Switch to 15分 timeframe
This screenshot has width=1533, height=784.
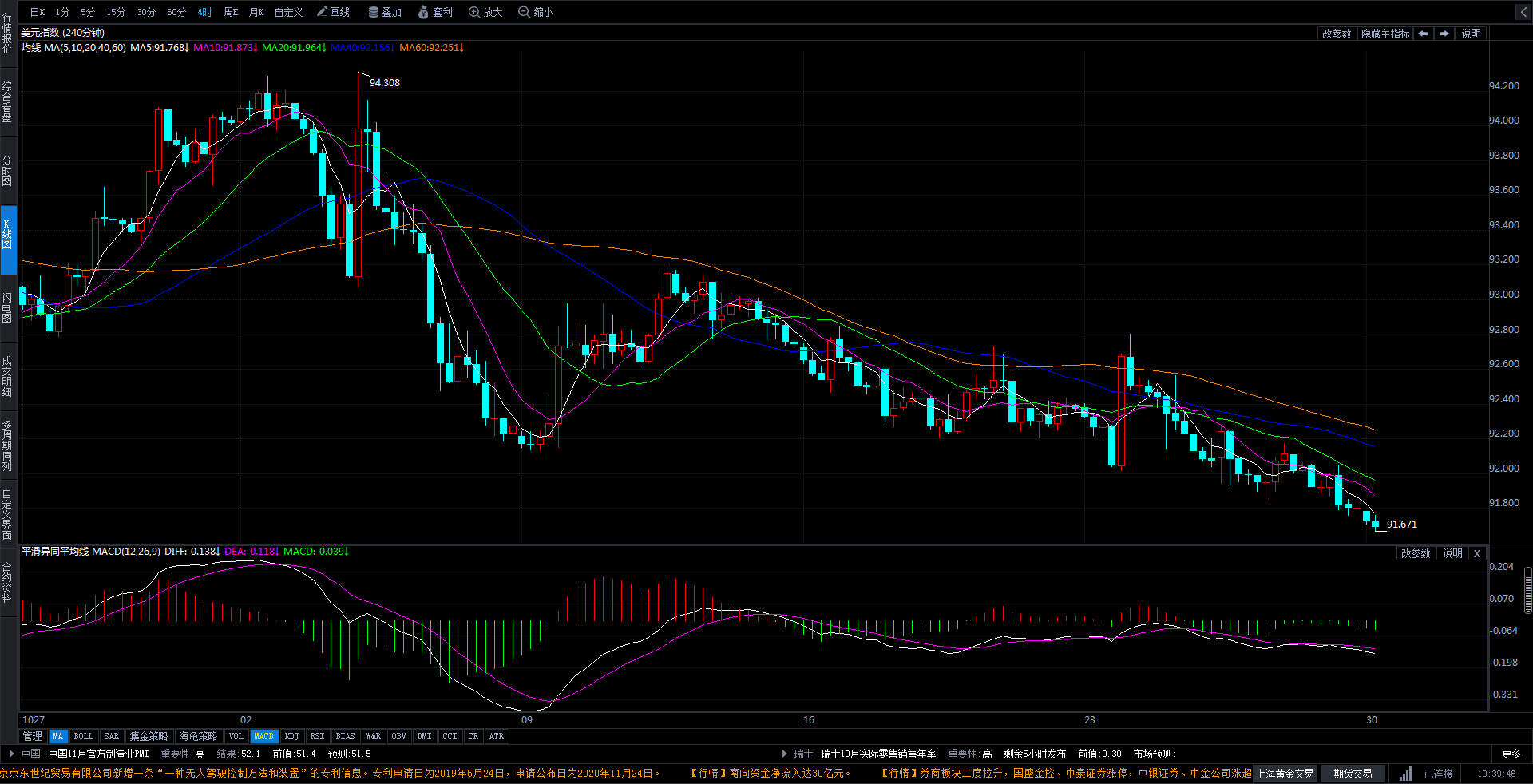click(x=116, y=12)
